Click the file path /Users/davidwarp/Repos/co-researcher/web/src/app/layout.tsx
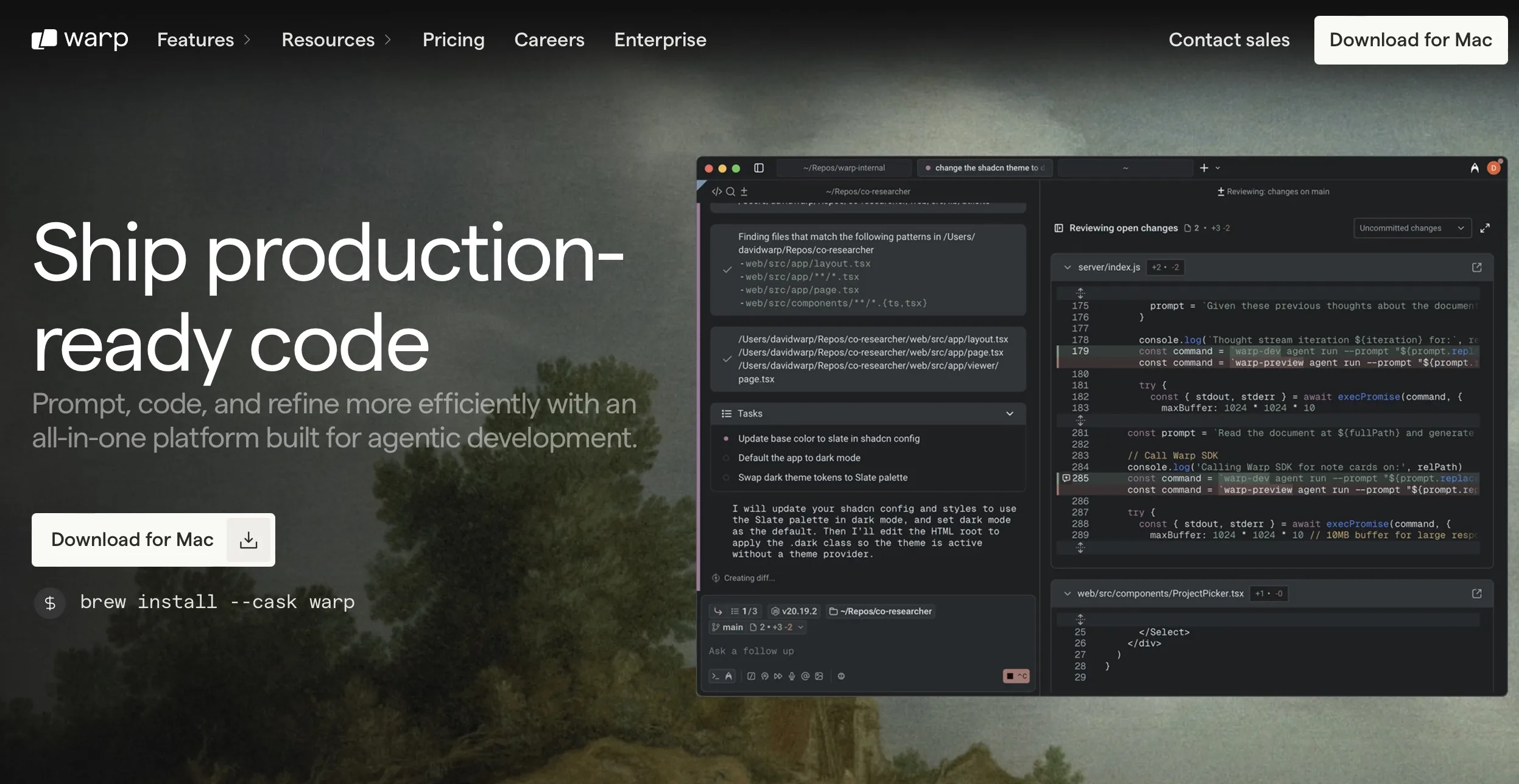 (873, 339)
